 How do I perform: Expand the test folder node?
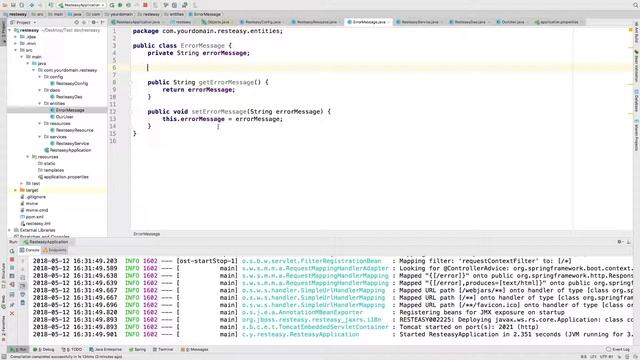(x=22, y=184)
